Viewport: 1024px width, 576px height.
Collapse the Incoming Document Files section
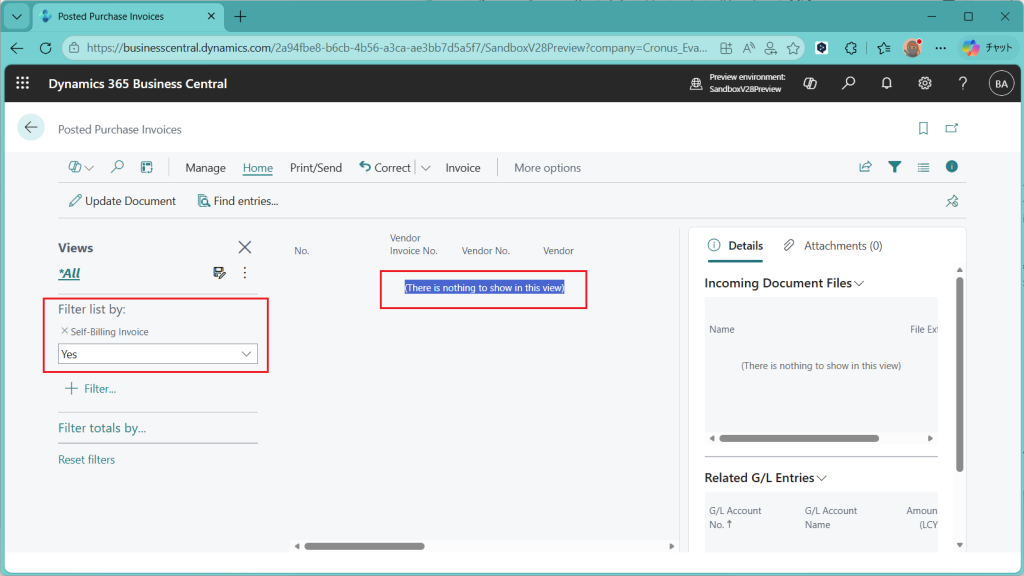pyautogui.click(x=859, y=283)
